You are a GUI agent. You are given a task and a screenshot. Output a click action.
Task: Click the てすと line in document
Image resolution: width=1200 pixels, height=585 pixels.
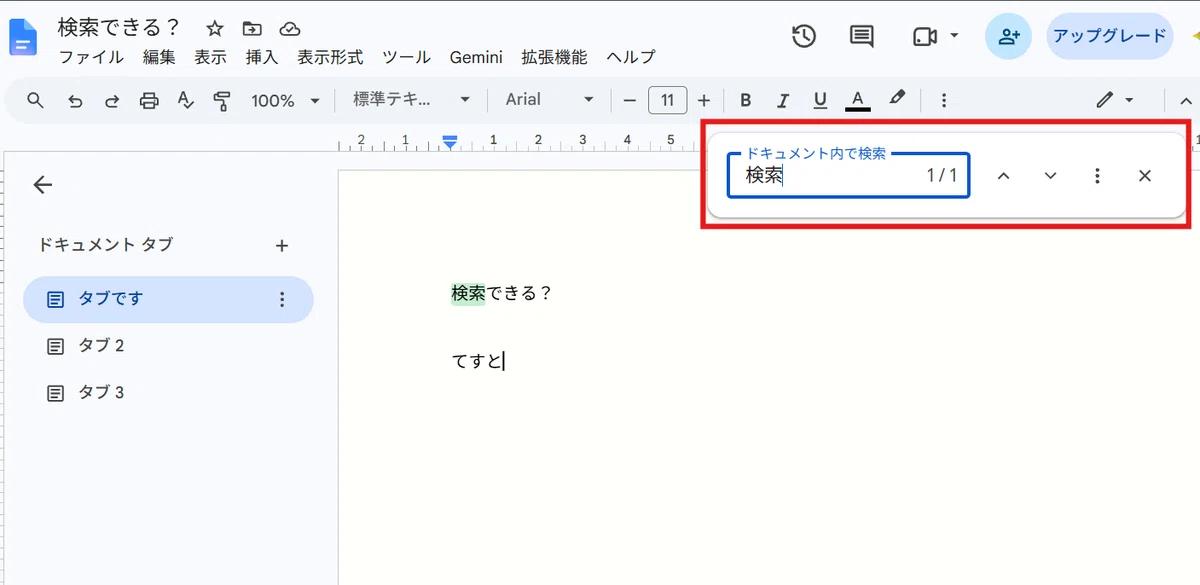click(477, 361)
